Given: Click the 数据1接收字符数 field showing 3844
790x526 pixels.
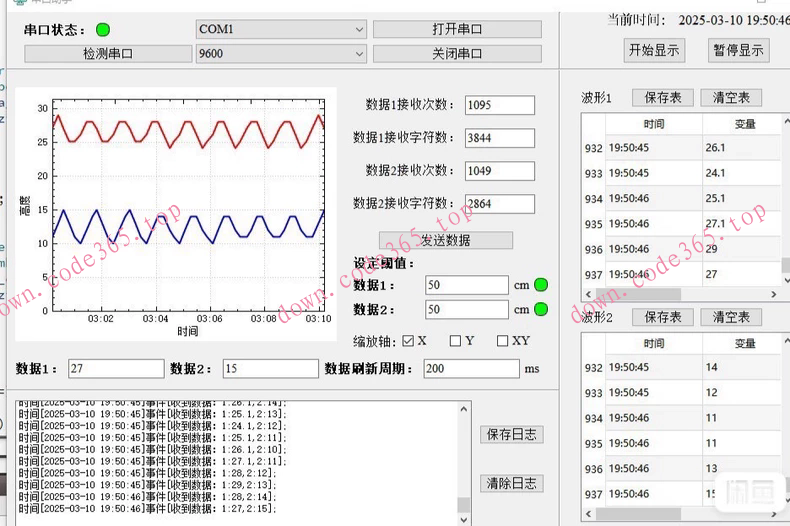Looking at the screenshot, I should pyautogui.click(x=499, y=138).
